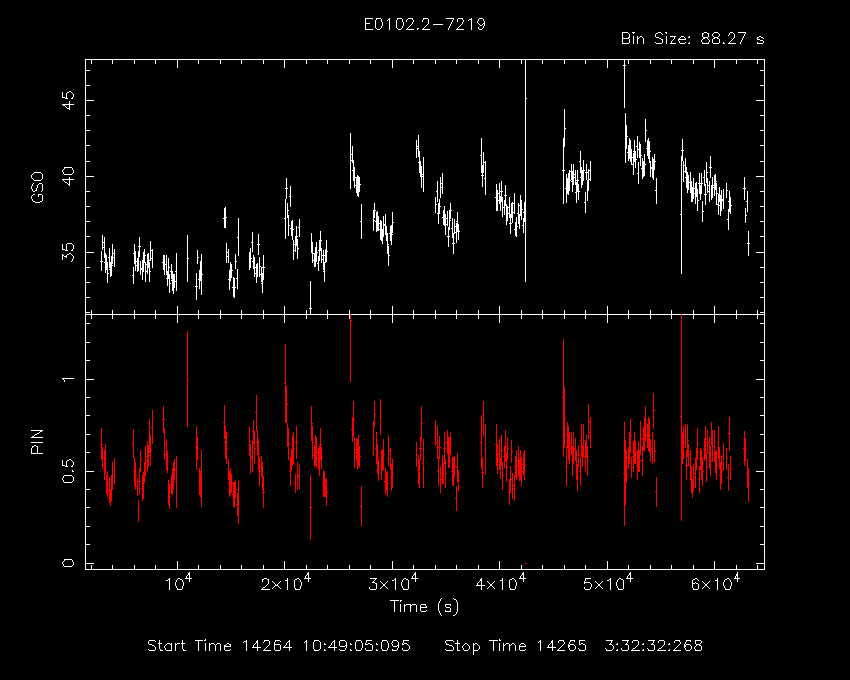Click the 1 tick label on PIN axis

point(69,379)
